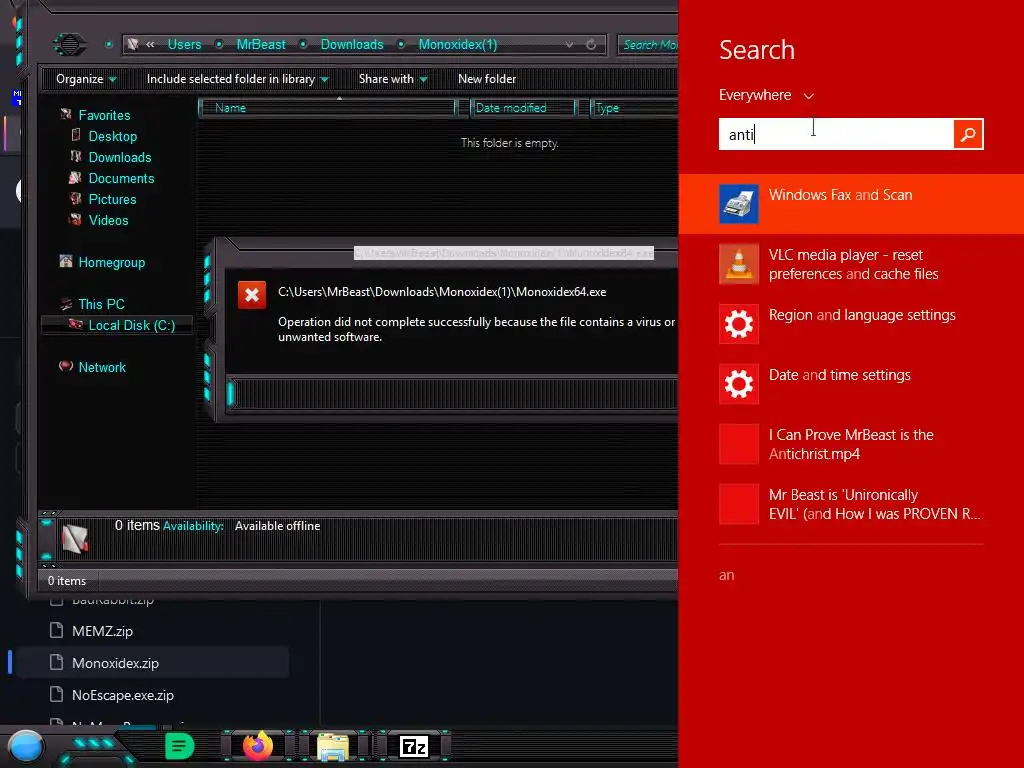
Task: Click the file icon next to Monoxidex.zip
Action: point(57,662)
